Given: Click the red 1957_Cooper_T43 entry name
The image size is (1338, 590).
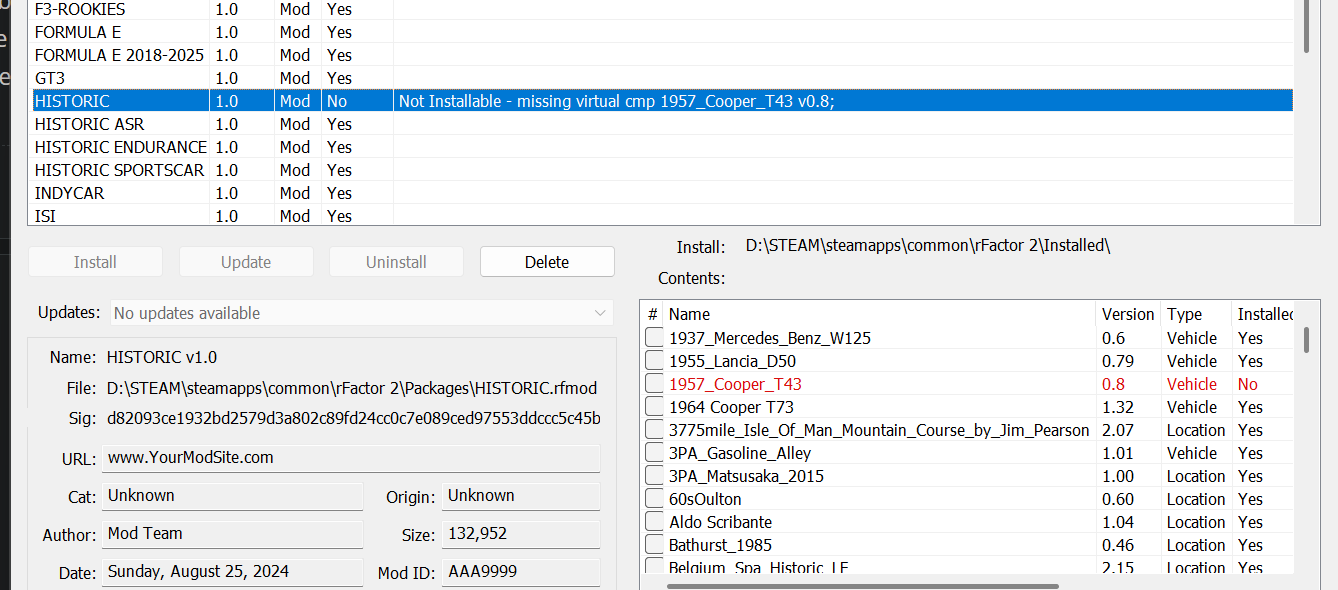Looking at the screenshot, I should tap(735, 384).
